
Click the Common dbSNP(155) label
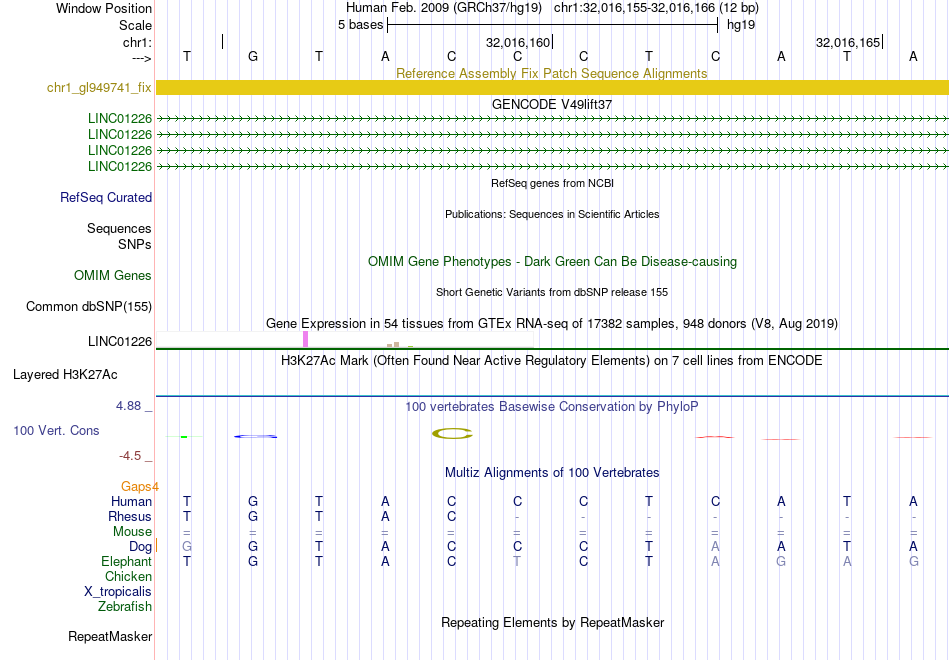pyautogui.click(x=89, y=307)
